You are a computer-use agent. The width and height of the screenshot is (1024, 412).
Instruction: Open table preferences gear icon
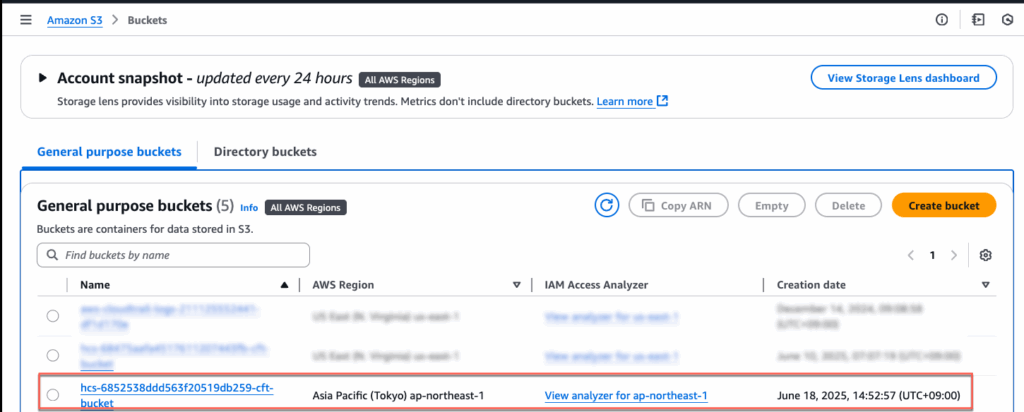pyautogui.click(x=985, y=255)
